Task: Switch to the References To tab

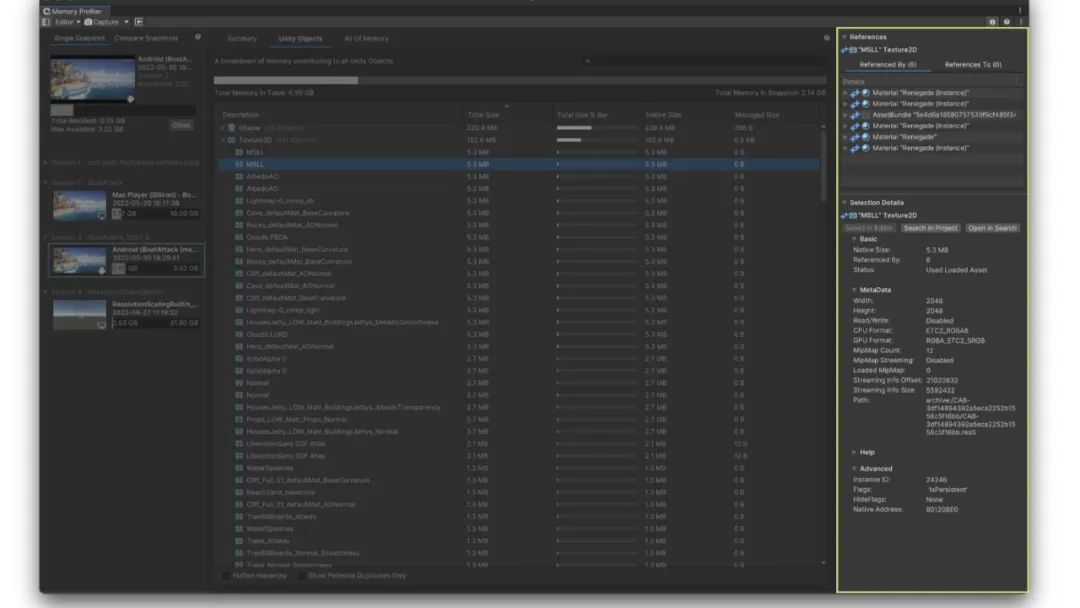Action: coord(972,65)
